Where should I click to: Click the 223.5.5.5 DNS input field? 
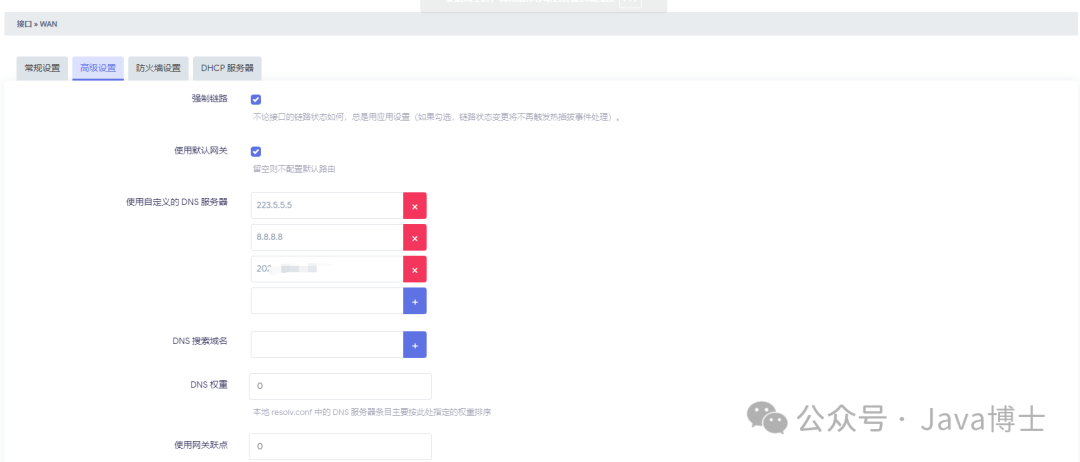point(326,205)
